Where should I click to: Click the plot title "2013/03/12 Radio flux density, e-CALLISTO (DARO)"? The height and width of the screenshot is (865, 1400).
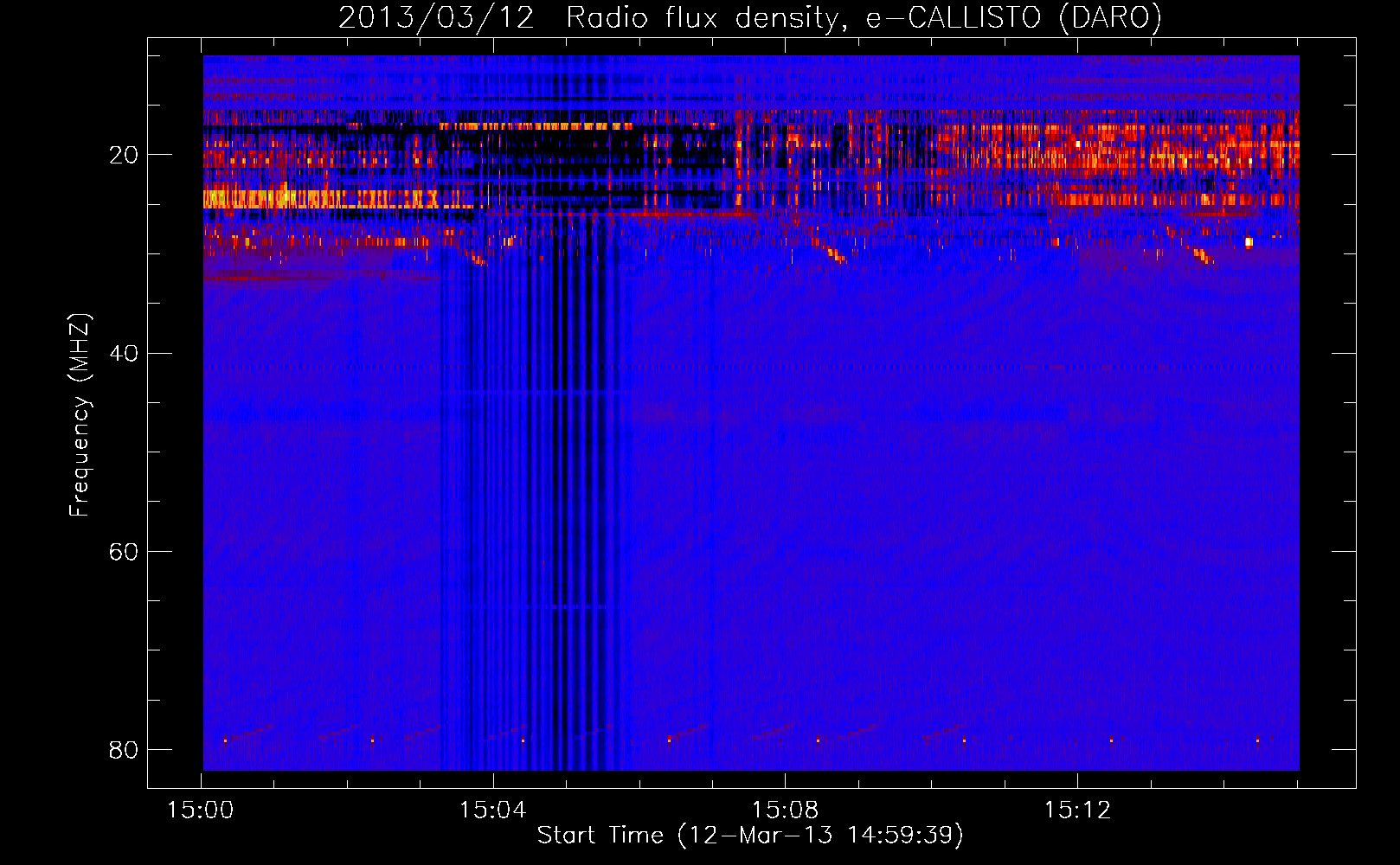coord(749,17)
